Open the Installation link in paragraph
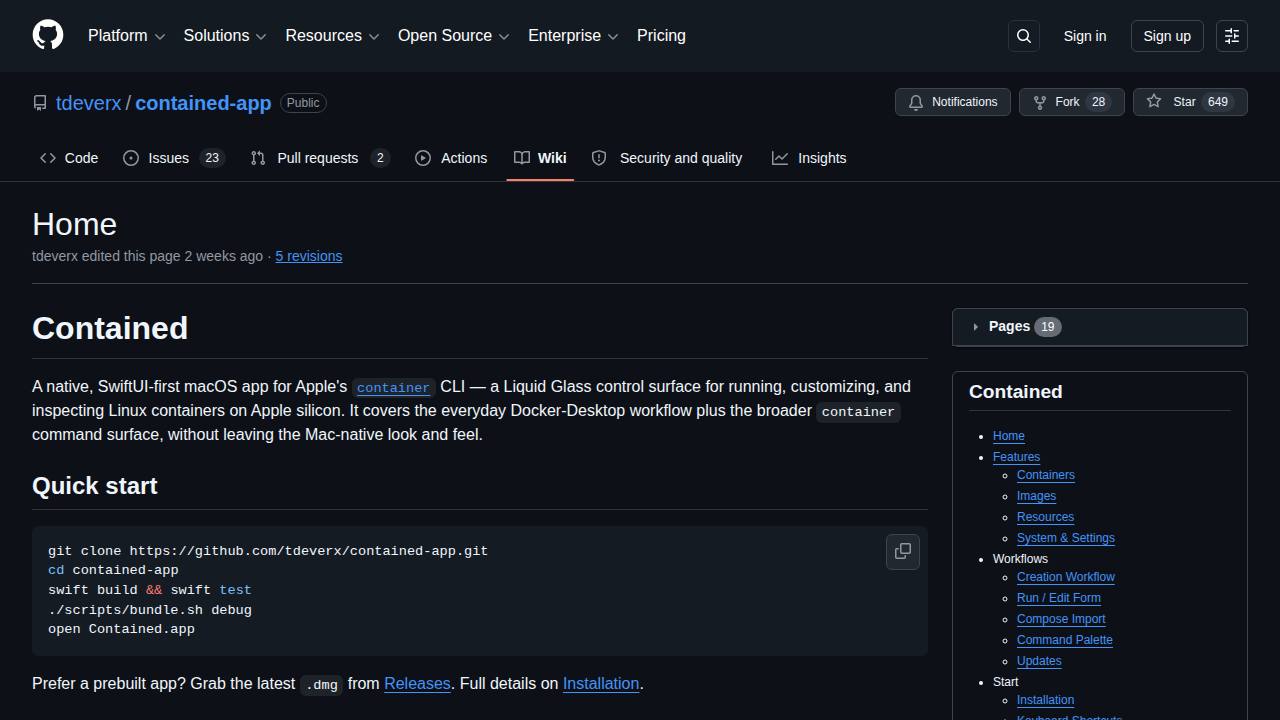 point(601,684)
